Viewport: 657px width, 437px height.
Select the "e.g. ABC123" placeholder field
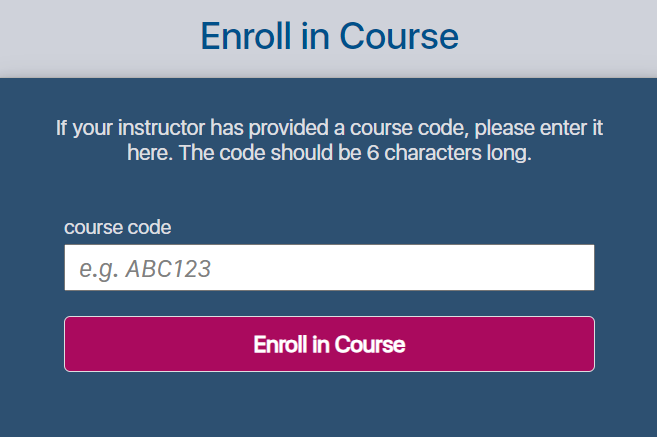329,268
